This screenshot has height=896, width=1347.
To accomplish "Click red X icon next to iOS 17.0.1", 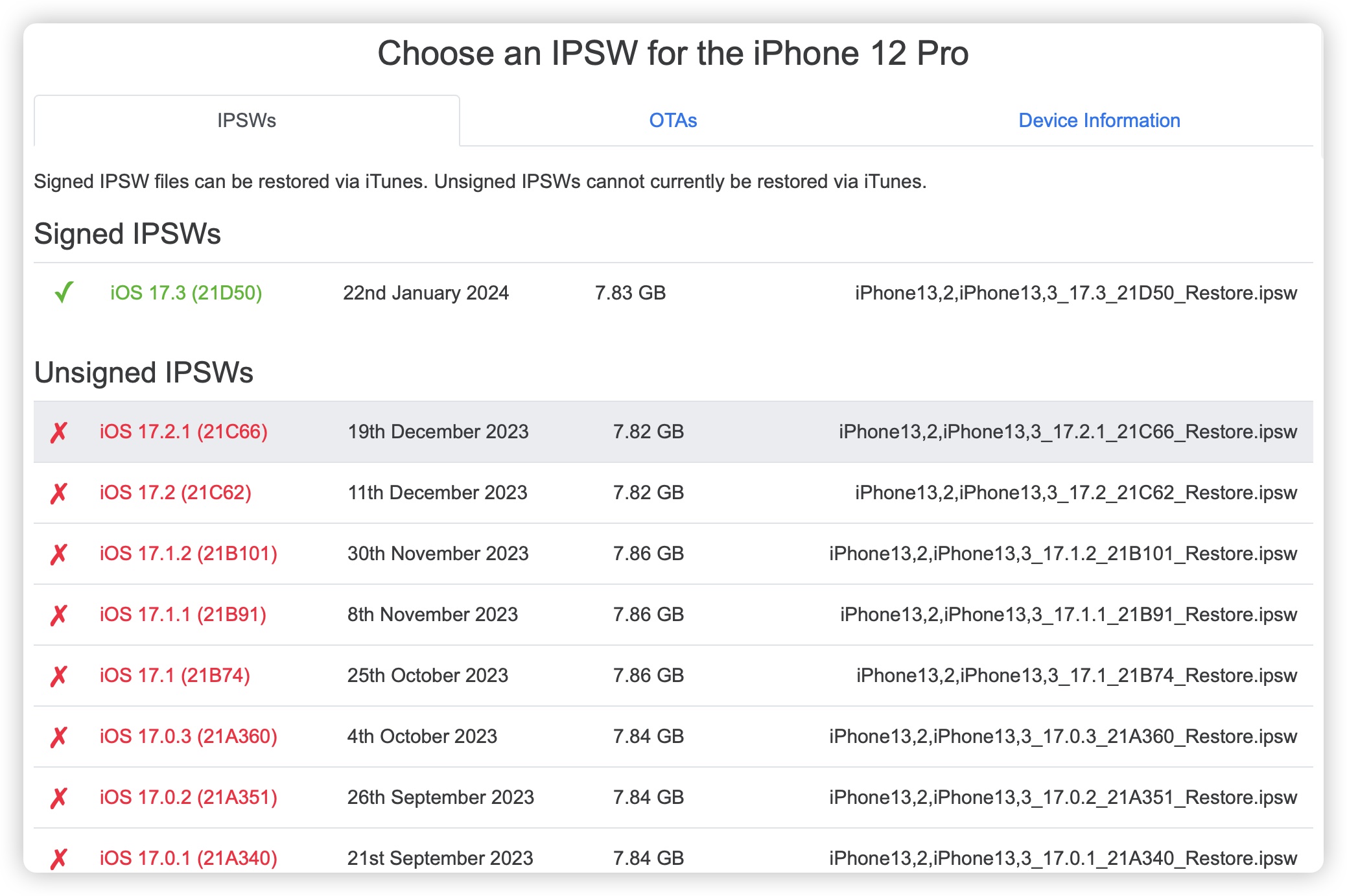I will pos(59,858).
